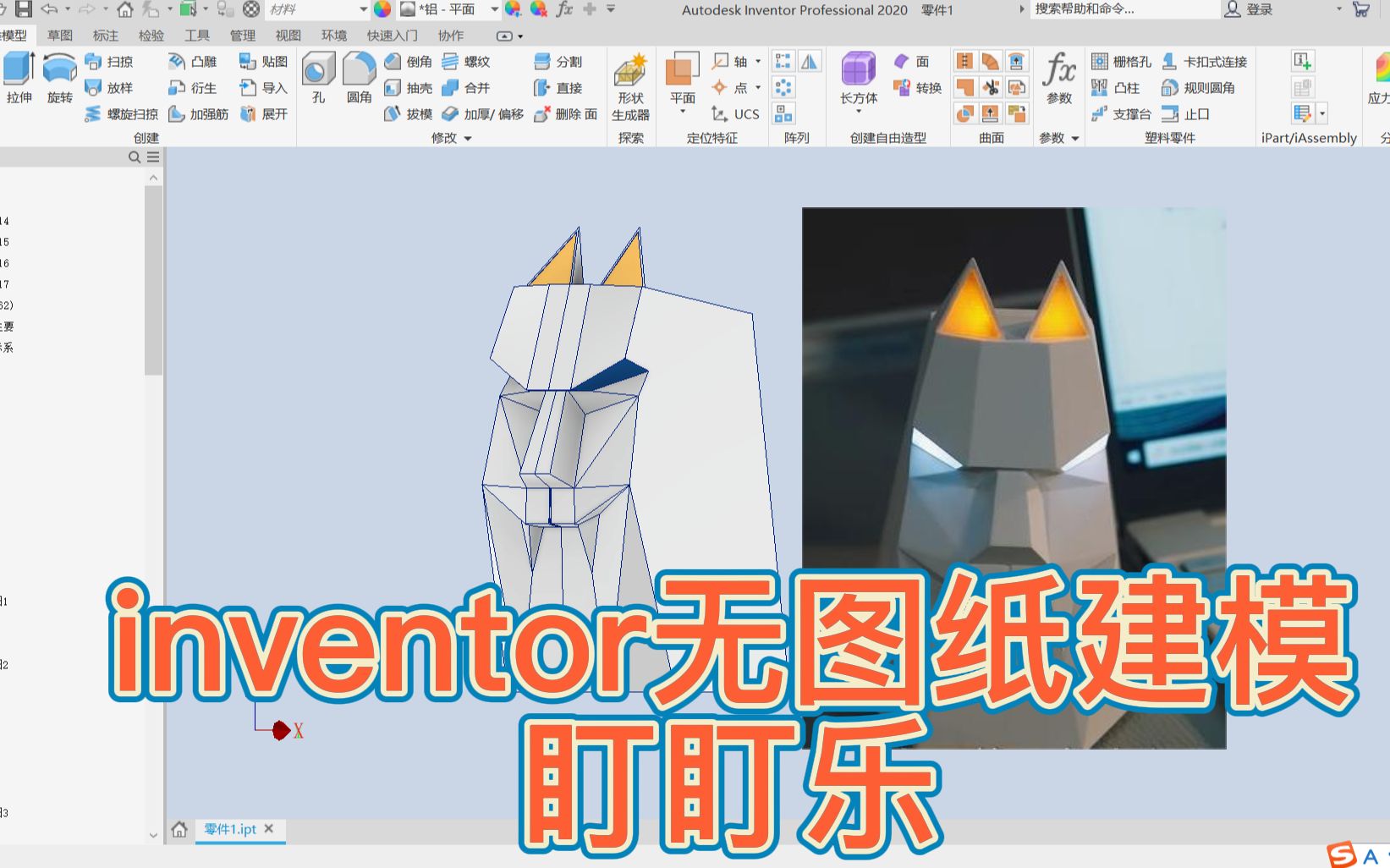The width and height of the screenshot is (1390, 868).
Task: Expand the 平面 plane dropdown arrow
Action: click(x=682, y=112)
